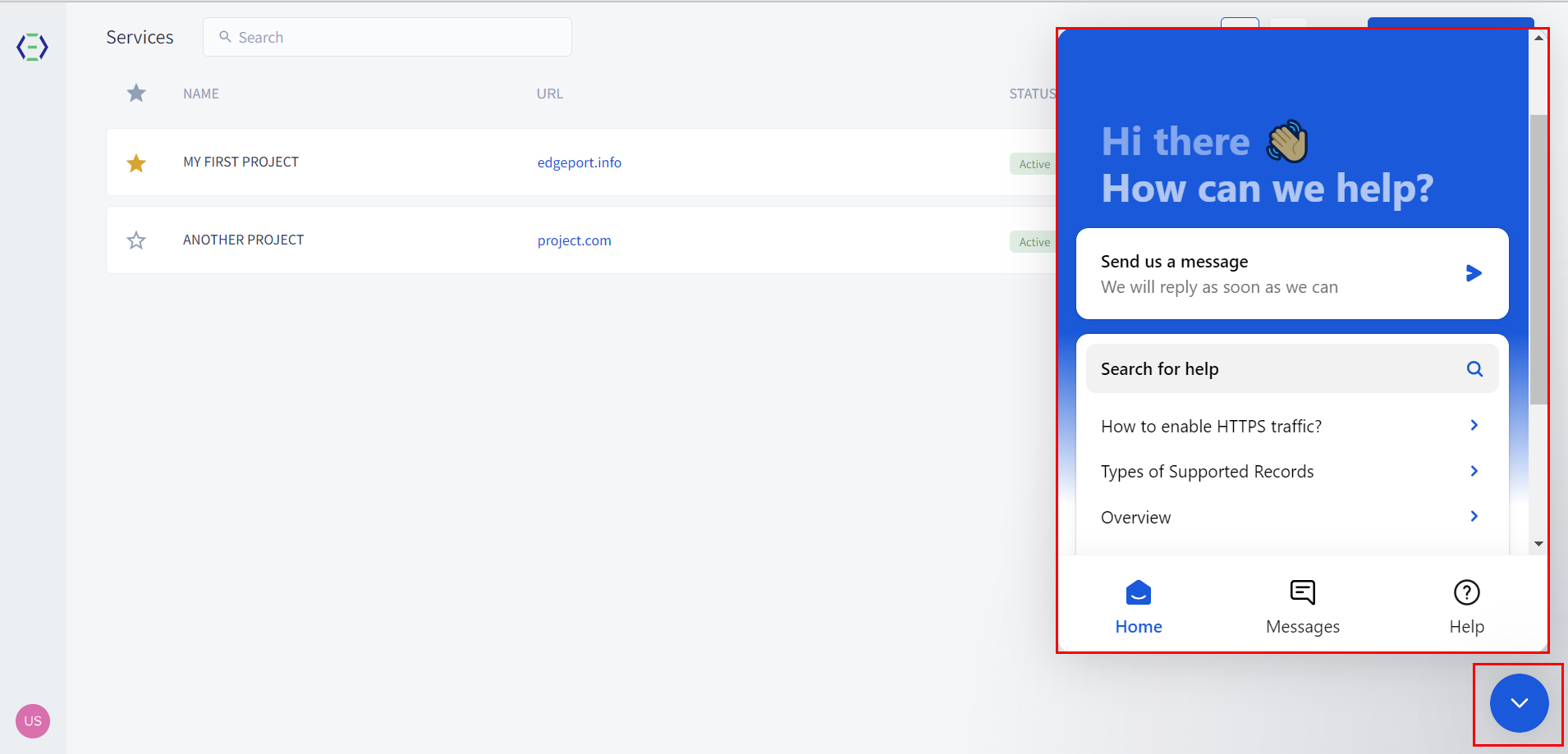Click the Help question mark icon
Image resolution: width=1568 pixels, height=754 pixels.
tap(1466, 592)
